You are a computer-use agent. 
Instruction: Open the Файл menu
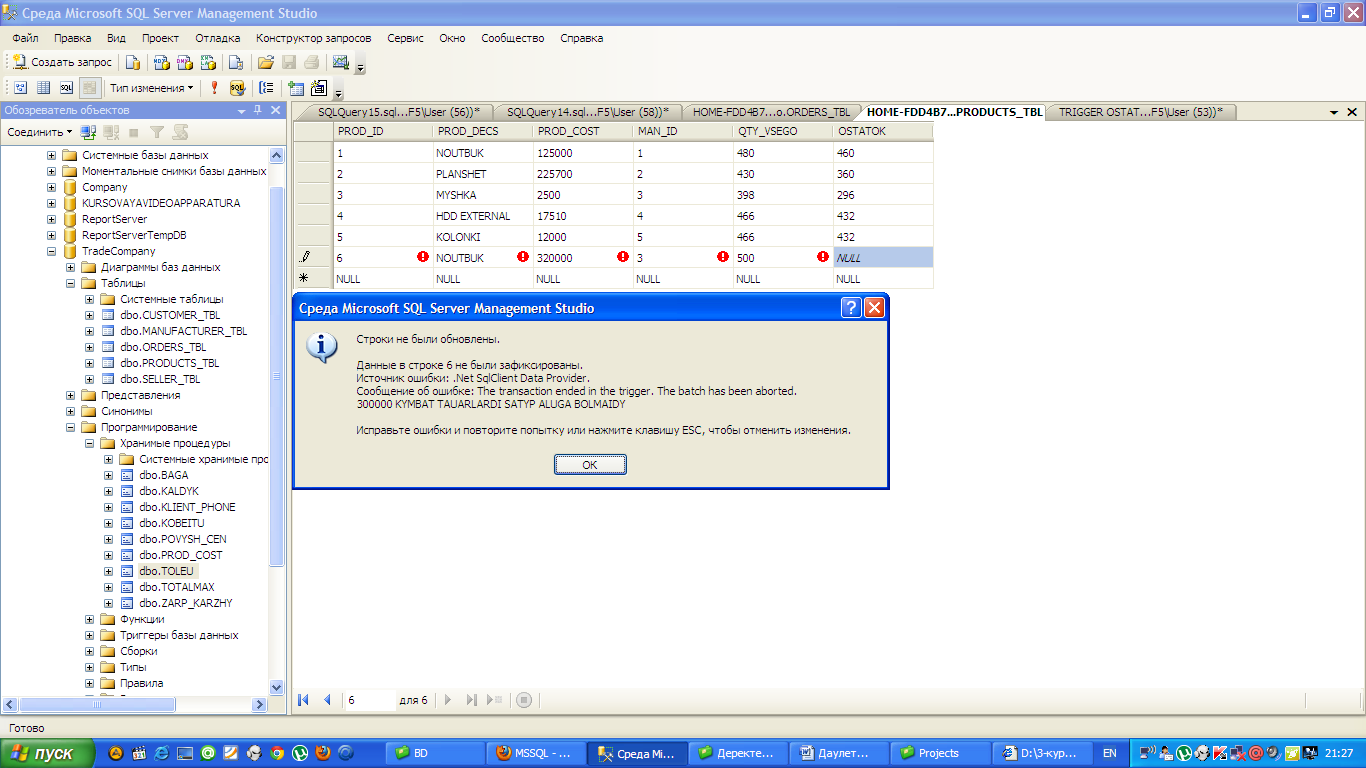click(x=25, y=38)
